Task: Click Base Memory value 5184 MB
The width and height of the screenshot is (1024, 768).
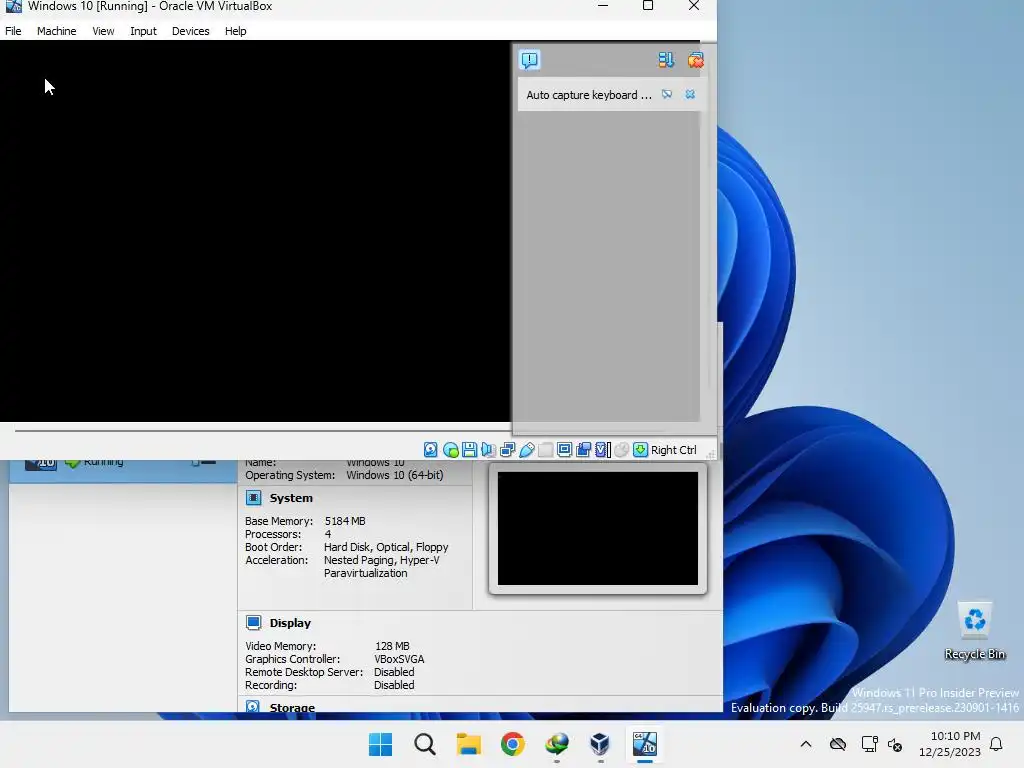Action: coord(345,520)
